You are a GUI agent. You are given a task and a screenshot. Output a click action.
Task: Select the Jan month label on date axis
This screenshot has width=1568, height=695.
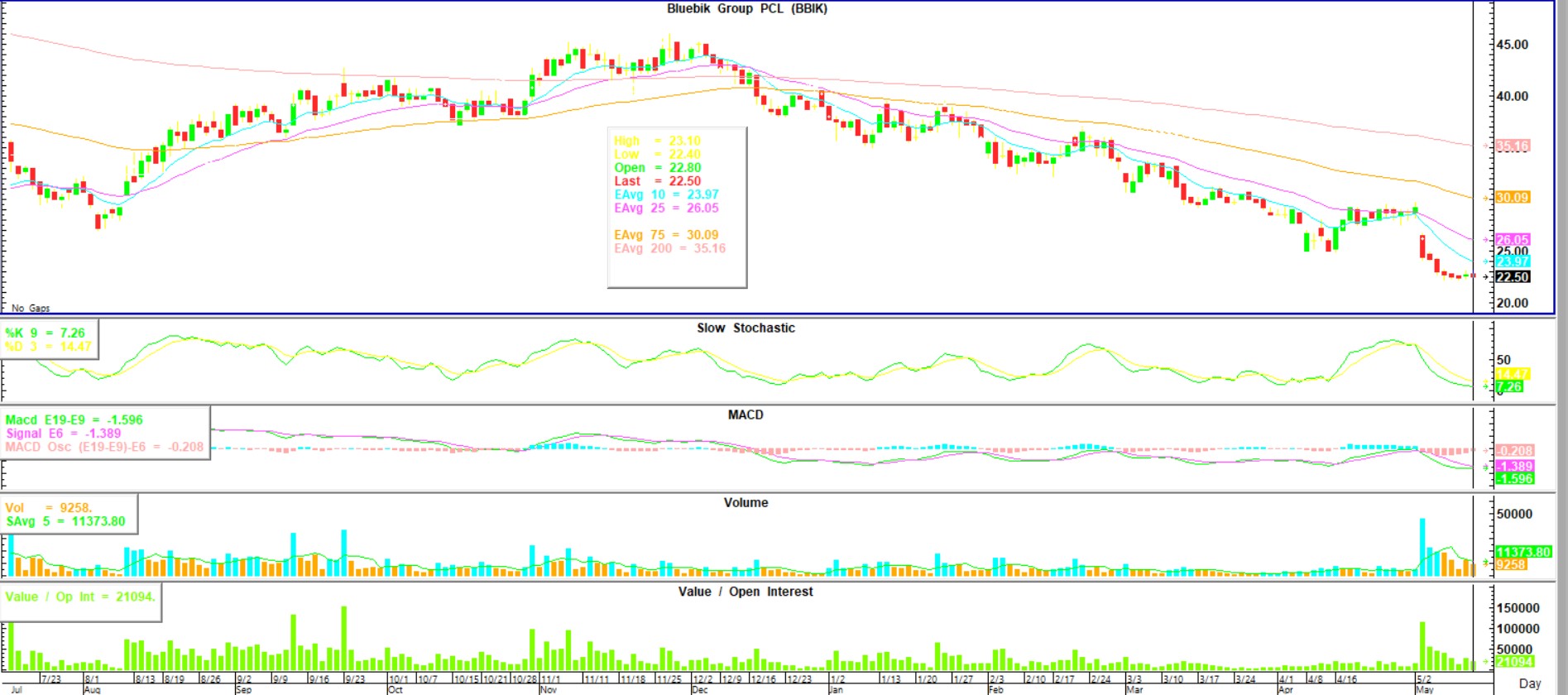tap(836, 690)
